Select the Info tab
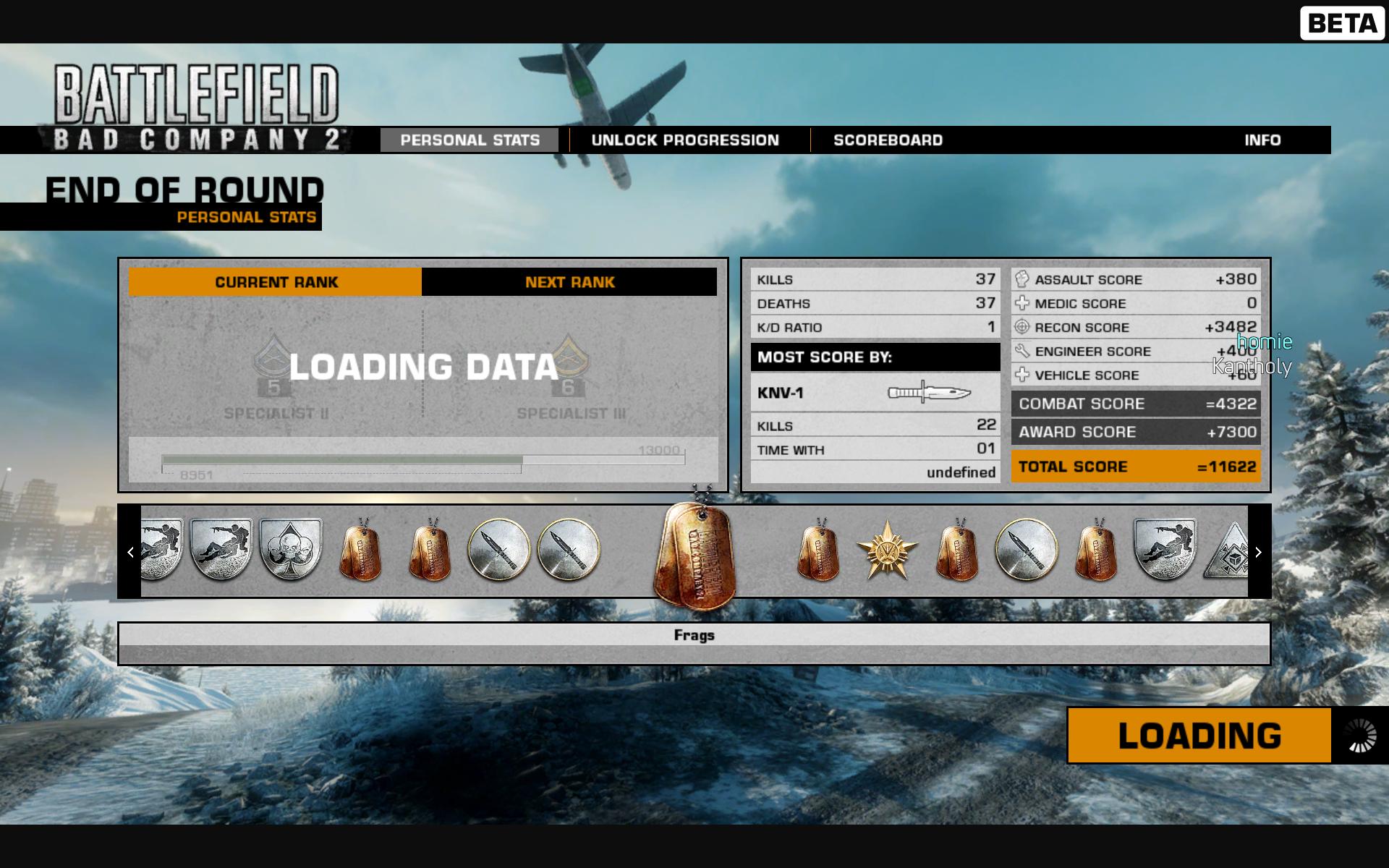 [1262, 140]
